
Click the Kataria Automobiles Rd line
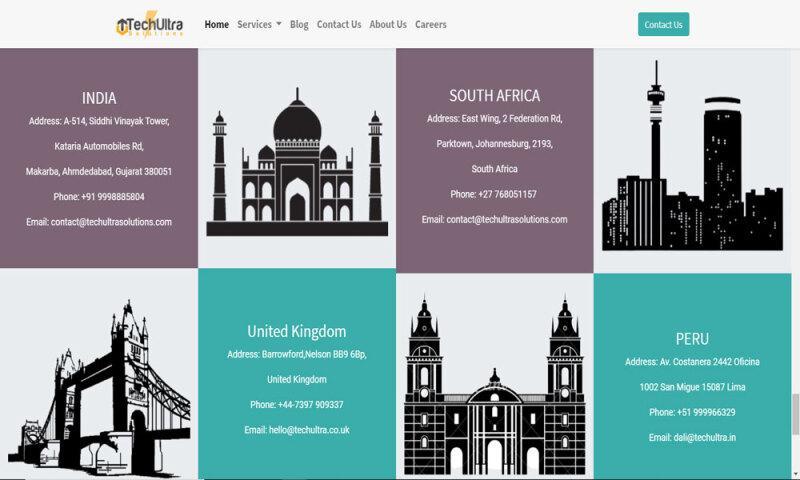click(99, 146)
